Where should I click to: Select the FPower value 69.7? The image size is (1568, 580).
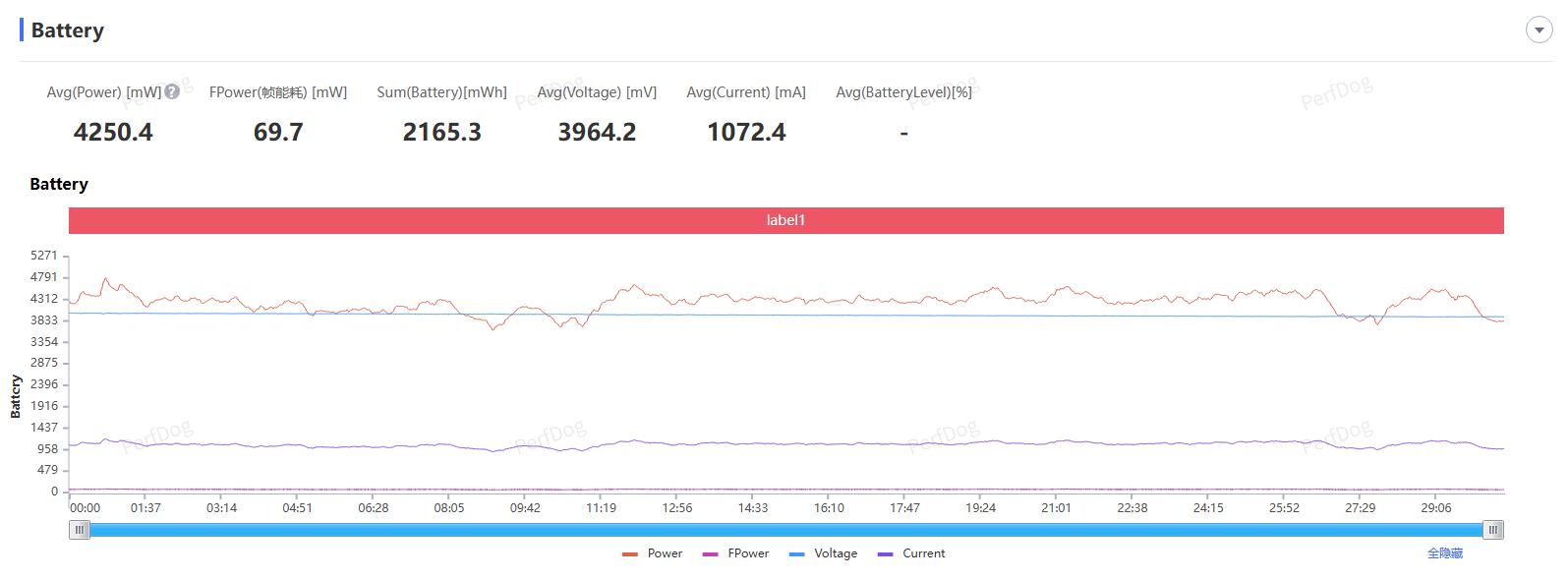(x=278, y=132)
